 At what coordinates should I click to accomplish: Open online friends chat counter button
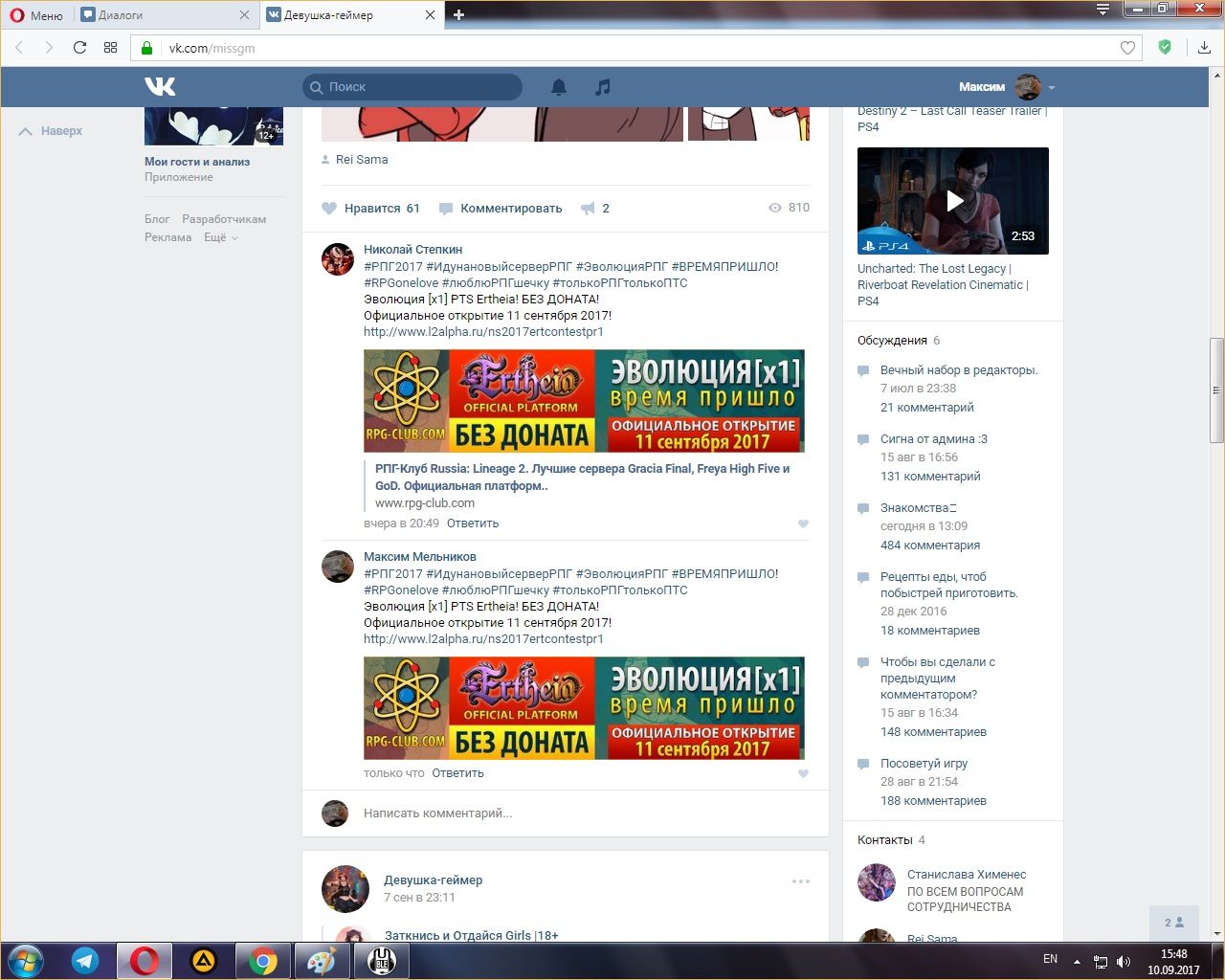1173,923
